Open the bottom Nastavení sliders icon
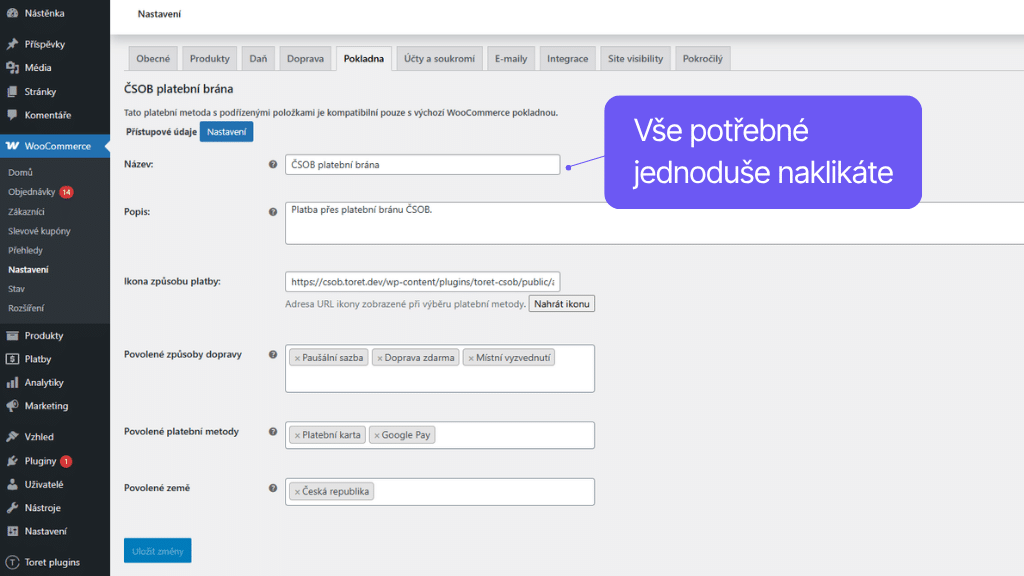The image size is (1024, 576). pos(12,531)
